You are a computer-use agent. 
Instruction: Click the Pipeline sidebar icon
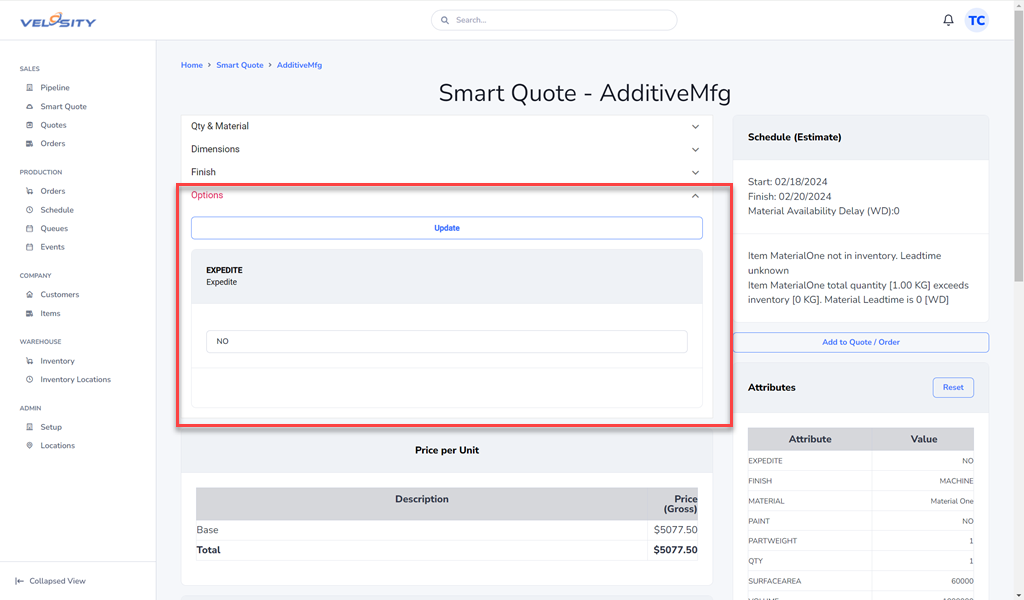pyautogui.click(x=30, y=88)
